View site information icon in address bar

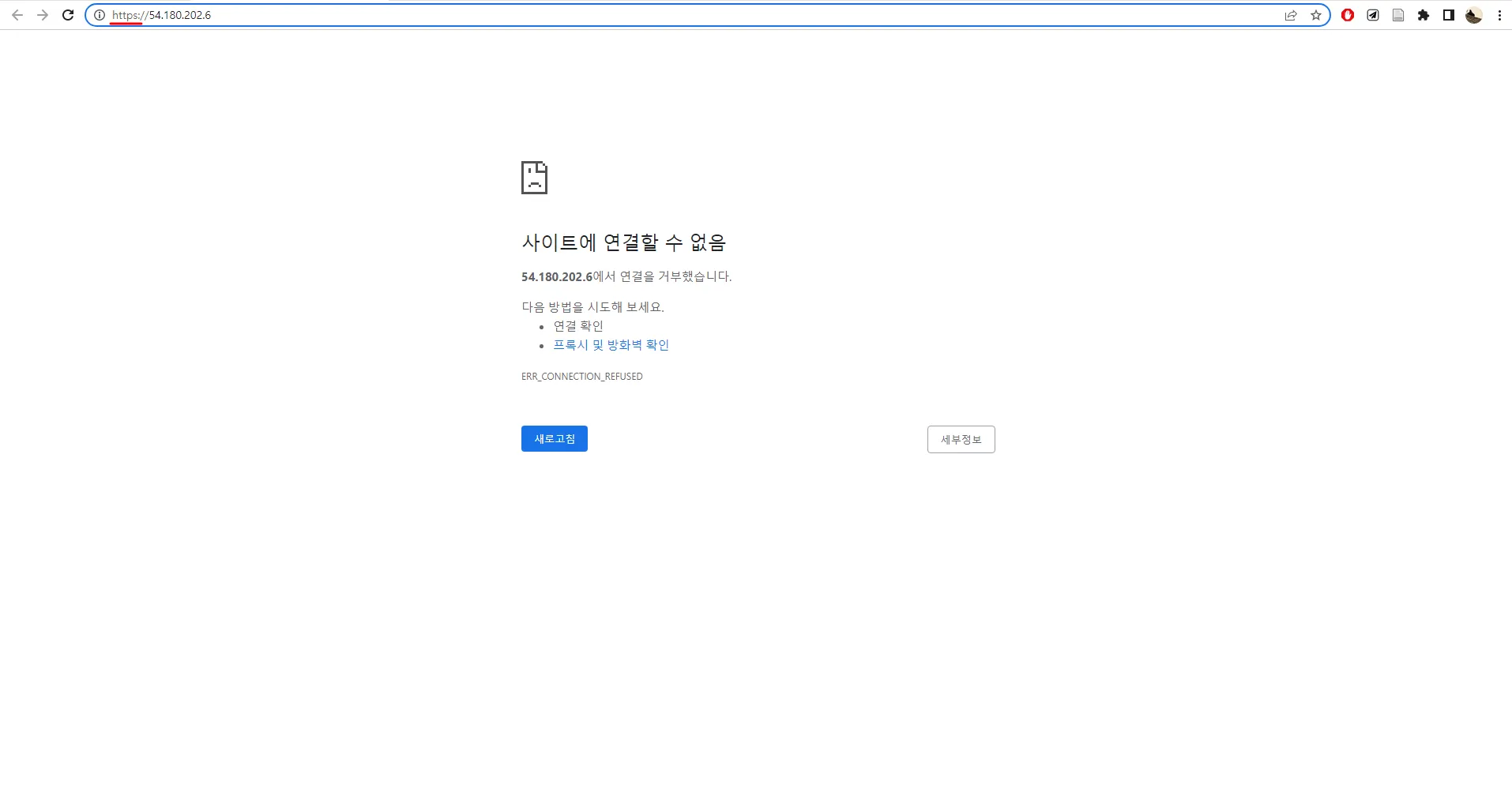(x=100, y=15)
